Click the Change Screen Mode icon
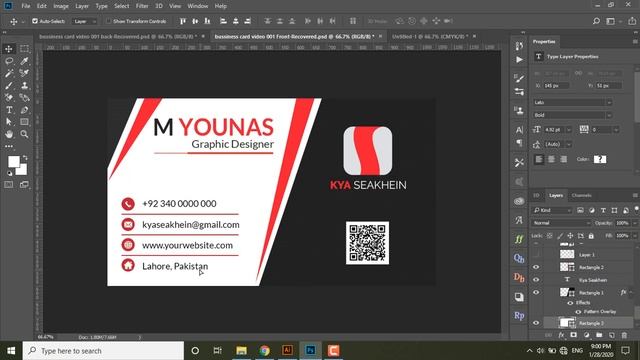The height and width of the screenshot is (360, 640). pyautogui.click(x=24, y=184)
